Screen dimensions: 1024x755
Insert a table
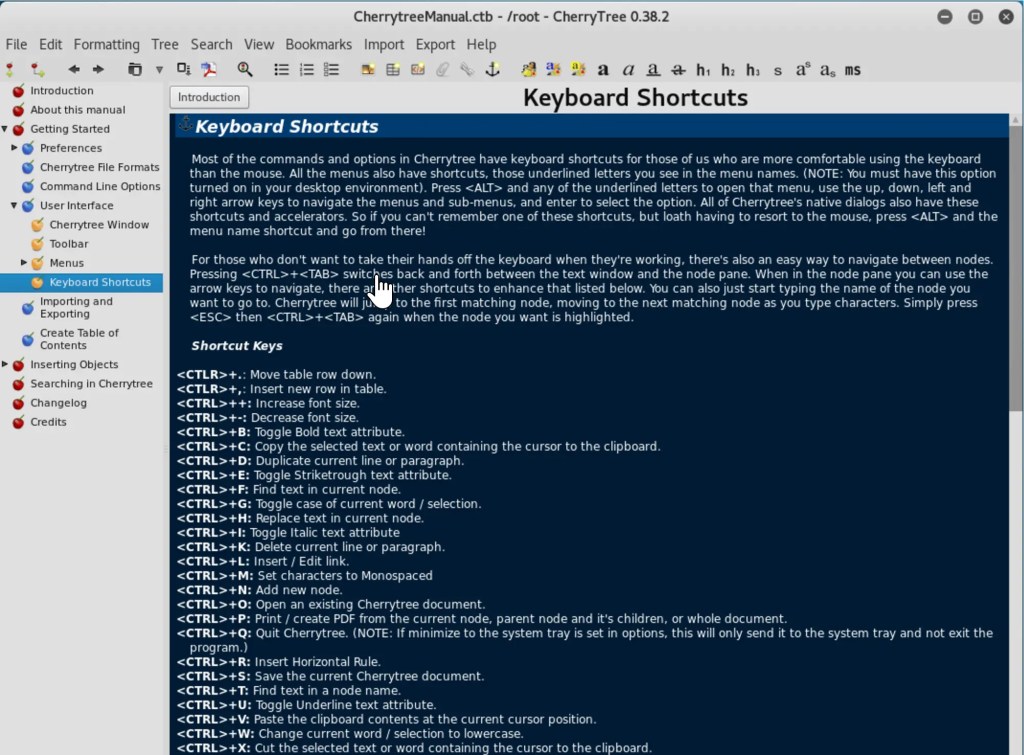[392, 70]
